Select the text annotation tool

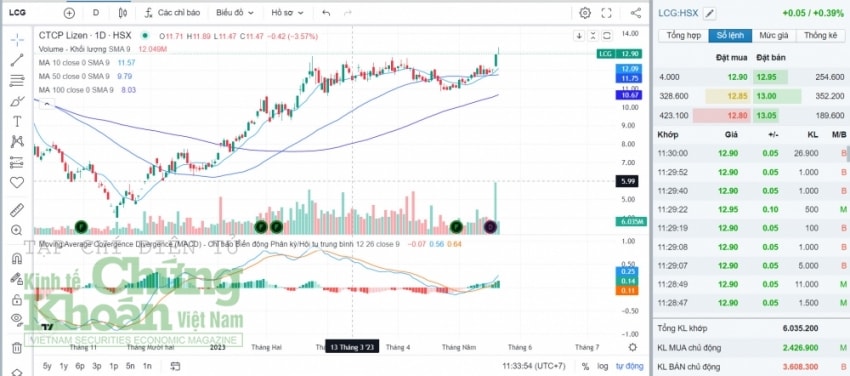(17, 121)
